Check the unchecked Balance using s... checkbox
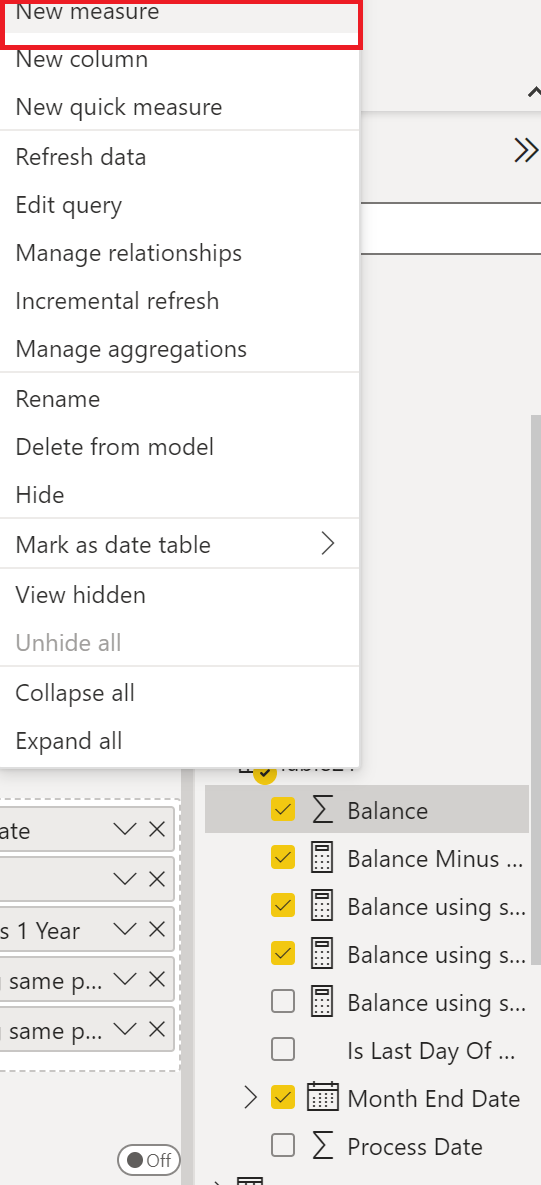This screenshot has width=541, height=1185. [283, 1002]
